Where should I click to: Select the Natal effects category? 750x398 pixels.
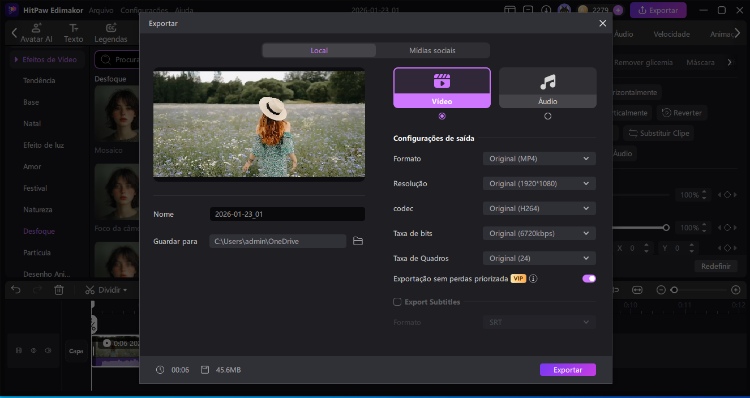tap(32, 123)
